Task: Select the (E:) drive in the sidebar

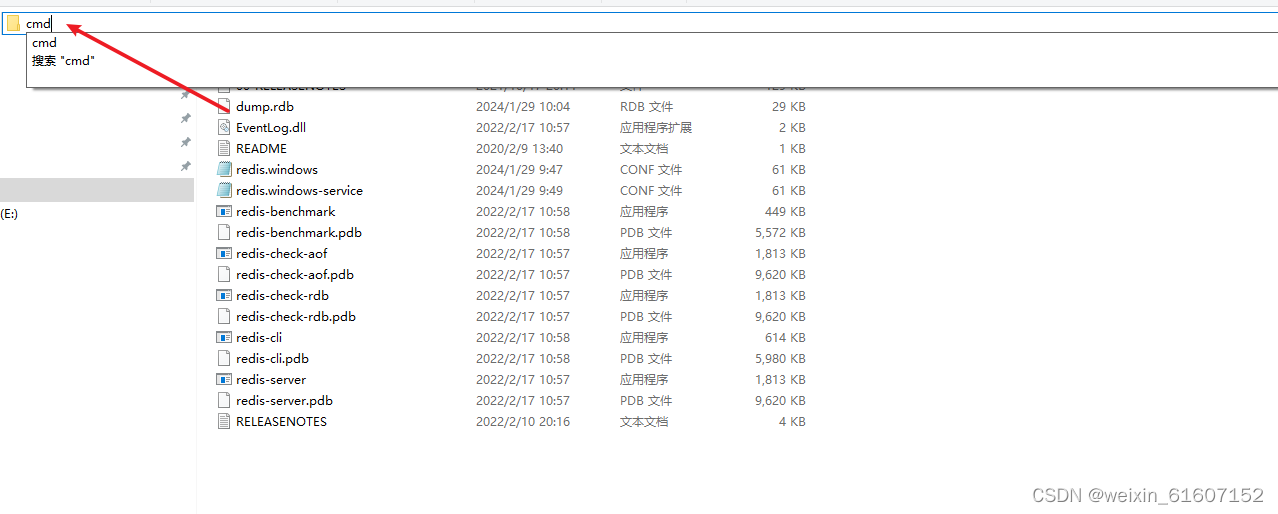Action: pos(9,214)
